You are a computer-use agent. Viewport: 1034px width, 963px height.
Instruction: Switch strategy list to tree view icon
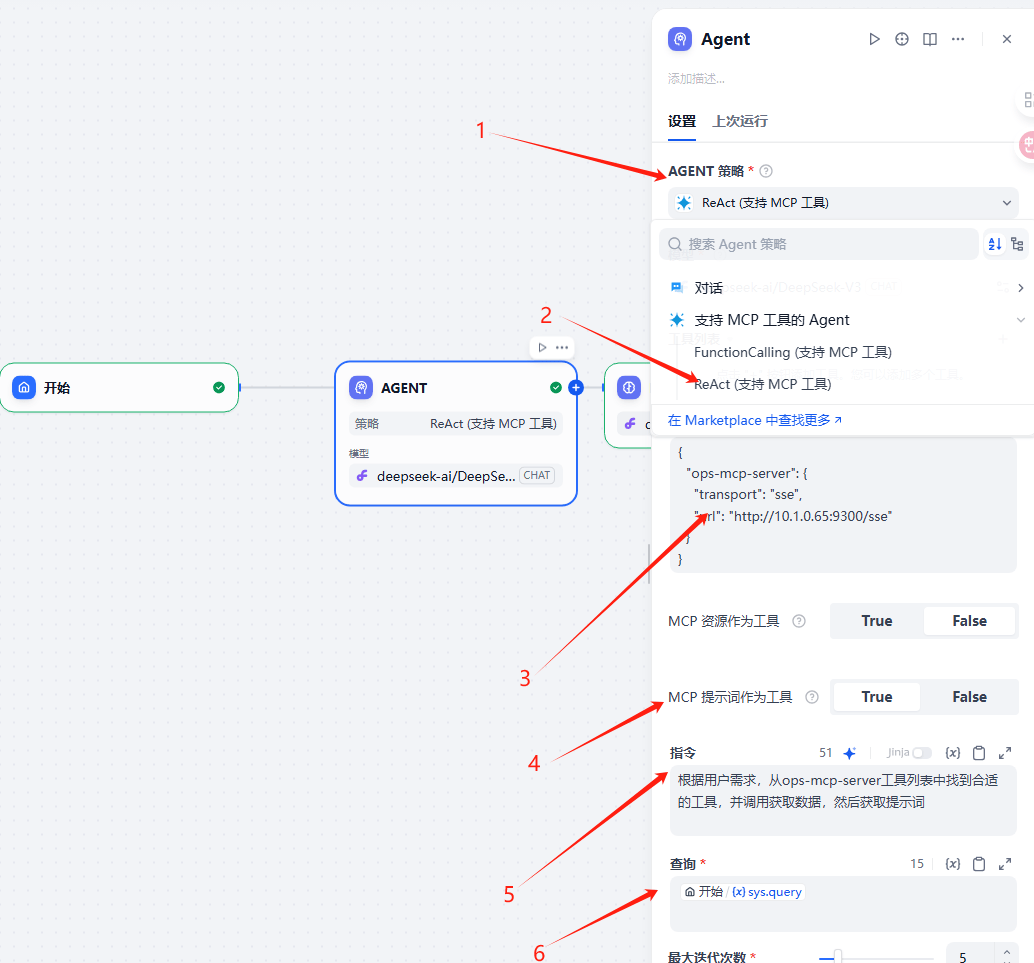[x=1017, y=244]
